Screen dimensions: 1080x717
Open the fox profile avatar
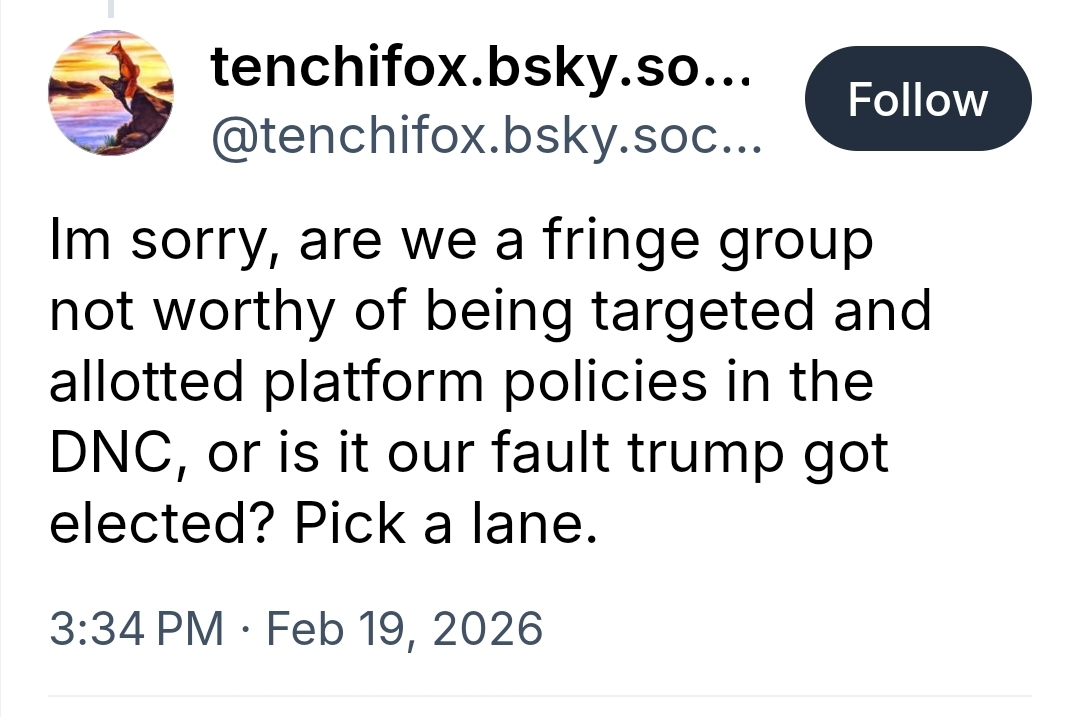tap(110, 92)
